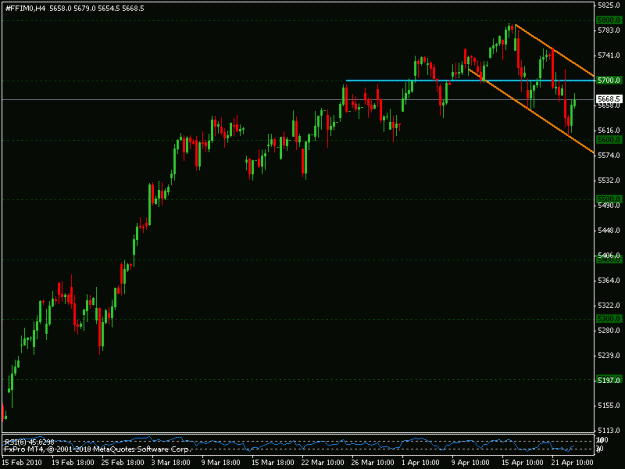The height and width of the screenshot is (469, 625).
Task: Click the green 5197.0 level label
Action: point(609,380)
